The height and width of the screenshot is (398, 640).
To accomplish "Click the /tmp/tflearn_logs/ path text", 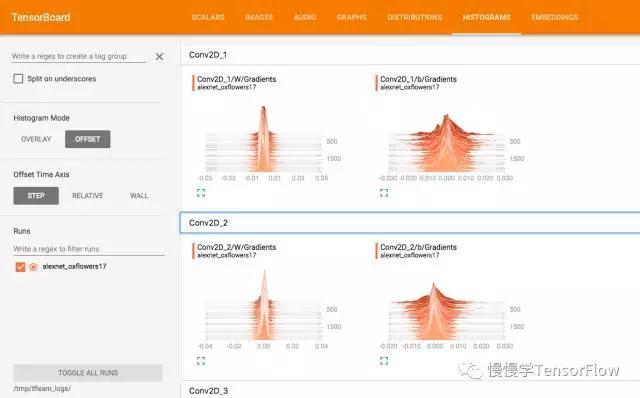I will pyautogui.click(x=42, y=389).
